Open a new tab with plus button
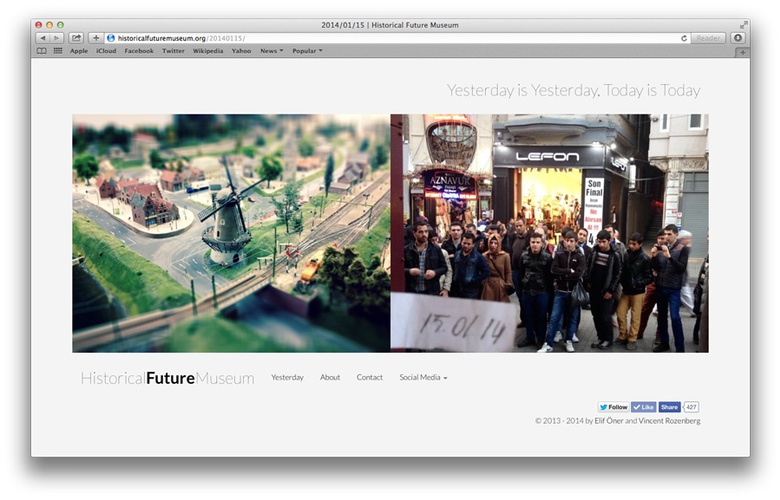The image size is (780, 500). click(x=741, y=52)
